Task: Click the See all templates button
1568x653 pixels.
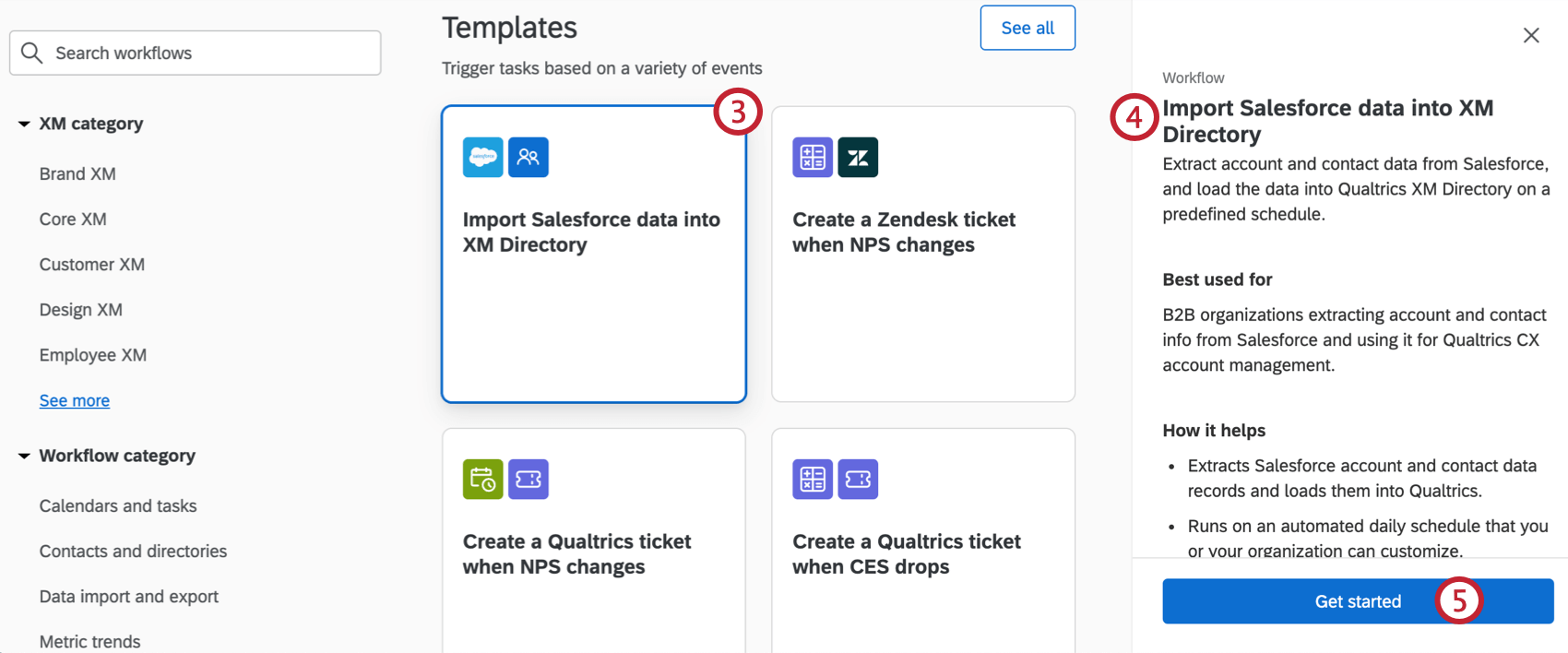Action: pos(1027,28)
